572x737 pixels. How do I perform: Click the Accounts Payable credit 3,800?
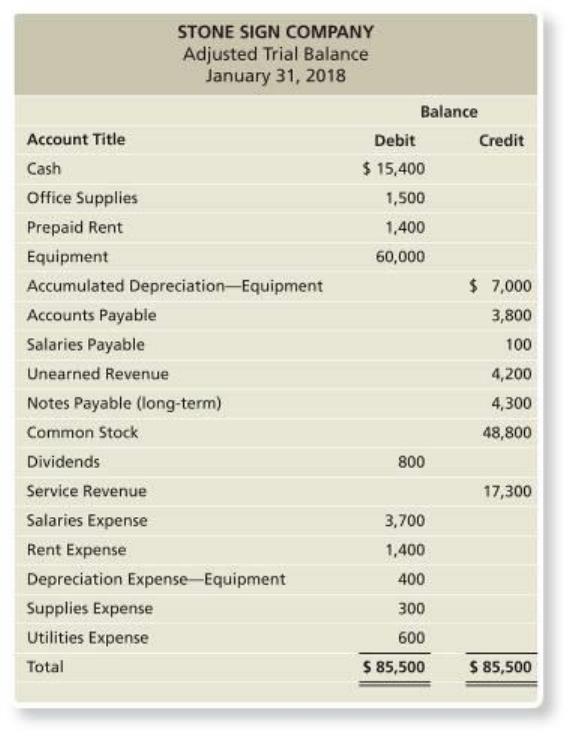[511, 315]
